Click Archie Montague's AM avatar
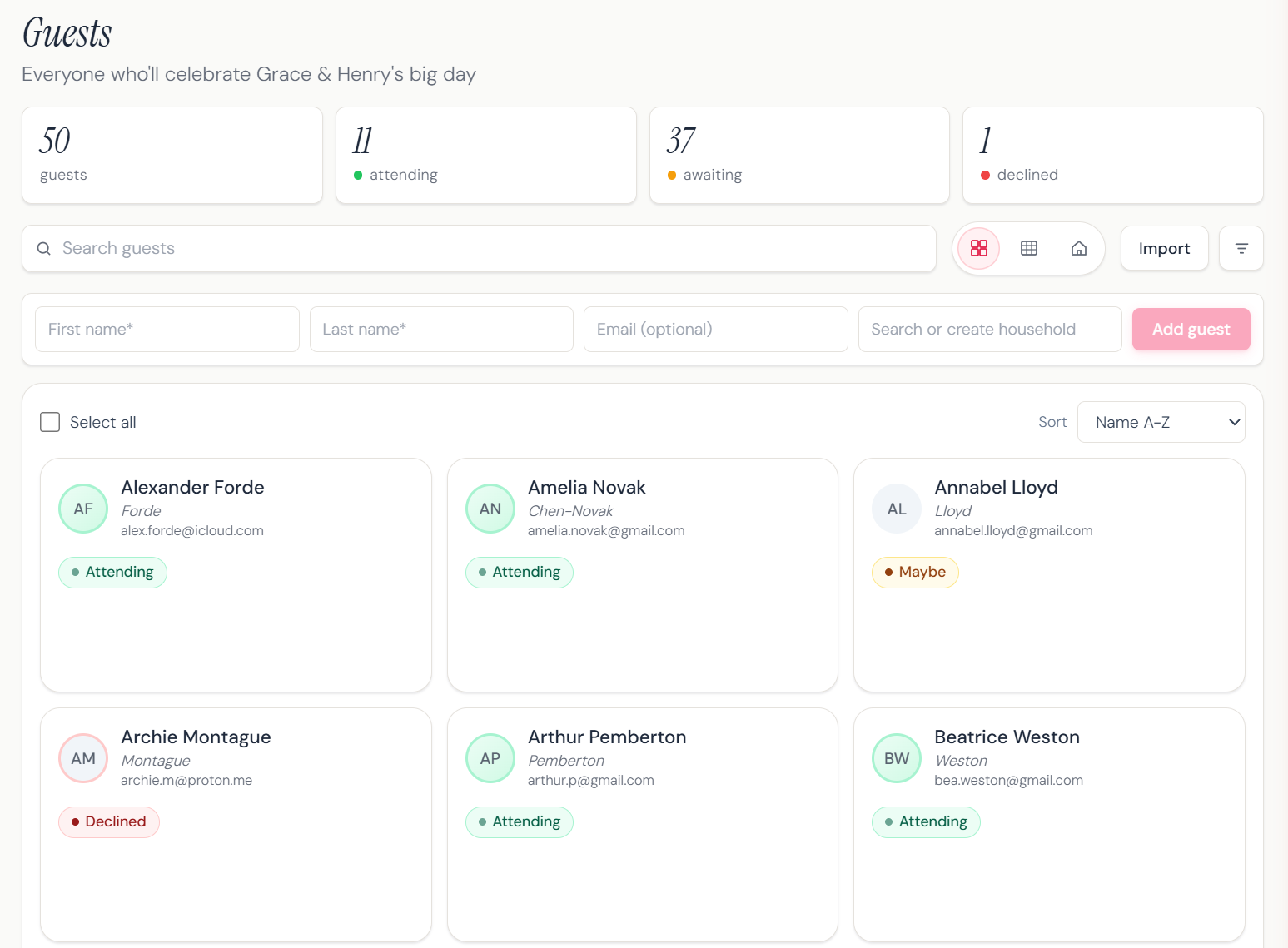The width and height of the screenshot is (1288, 948). 83,758
